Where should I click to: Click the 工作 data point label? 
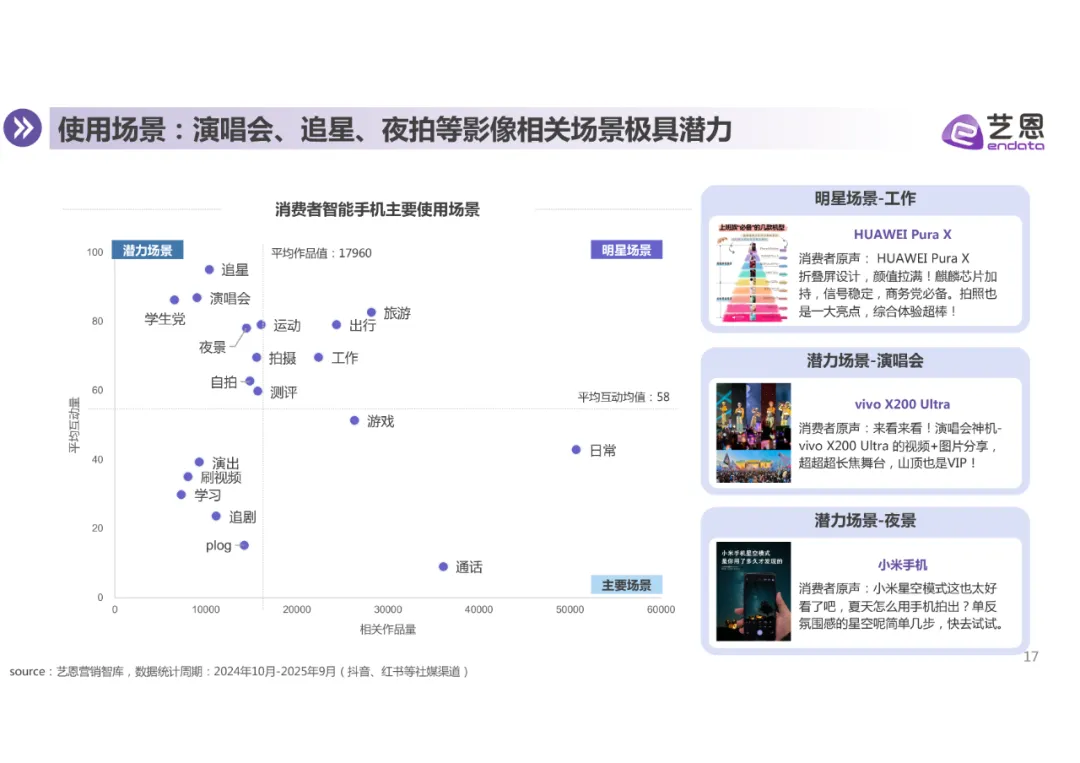point(345,358)
